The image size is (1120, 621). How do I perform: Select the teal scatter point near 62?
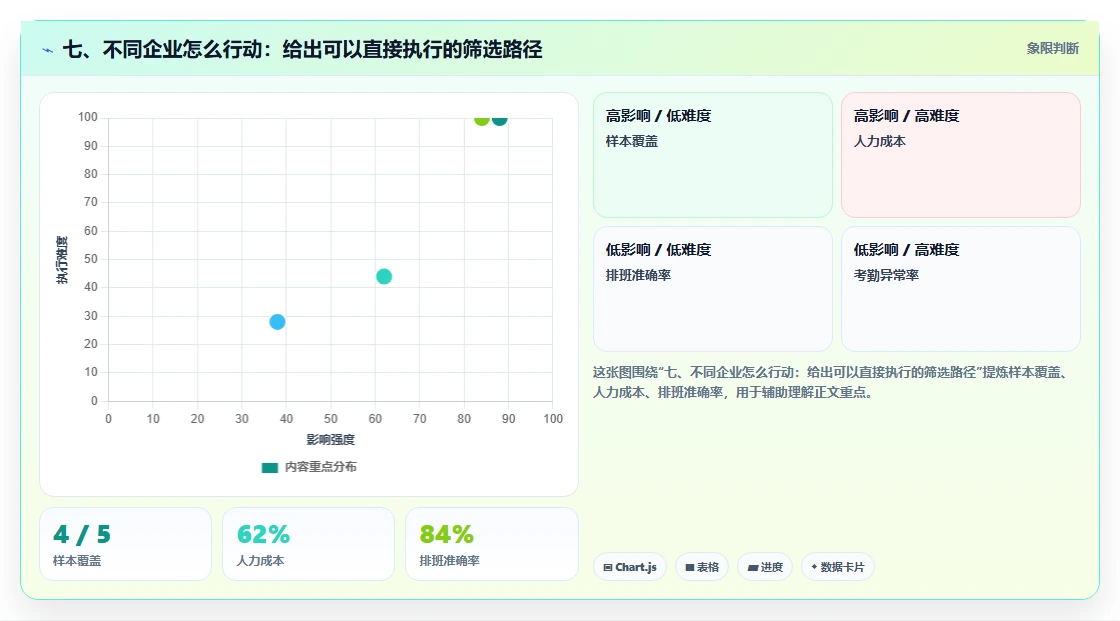click(384, 277)
